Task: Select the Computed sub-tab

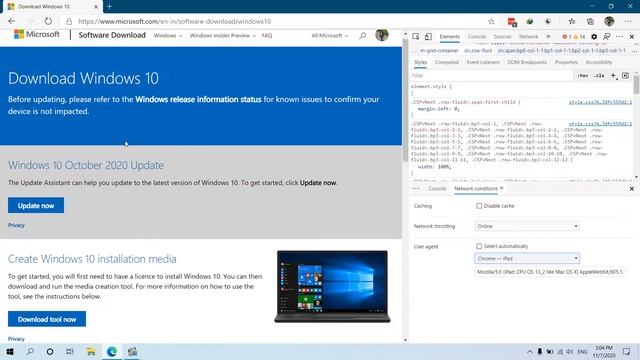Action: (x=447, y=62)
